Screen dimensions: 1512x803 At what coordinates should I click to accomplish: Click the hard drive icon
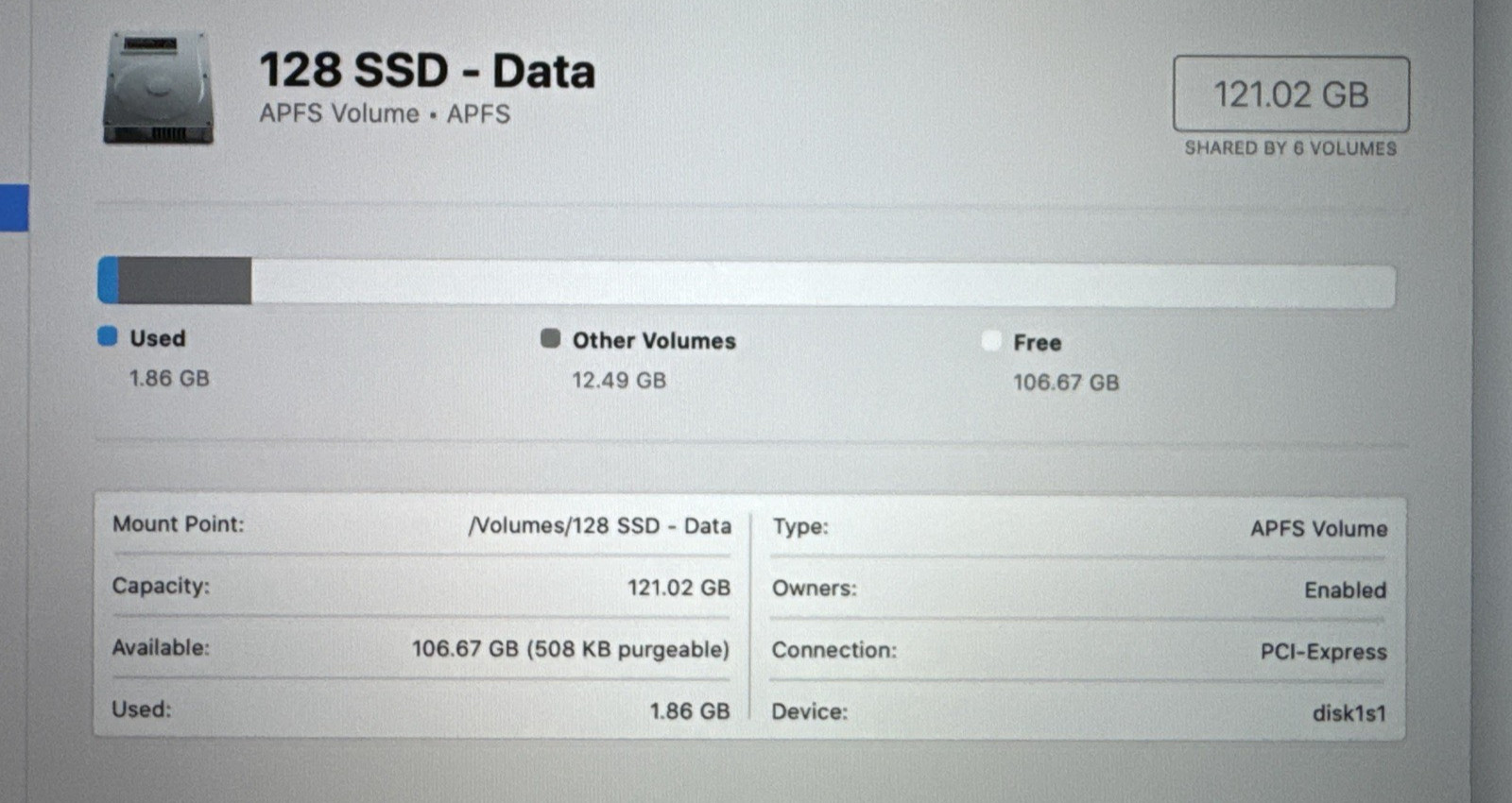[x=158, y=89]
